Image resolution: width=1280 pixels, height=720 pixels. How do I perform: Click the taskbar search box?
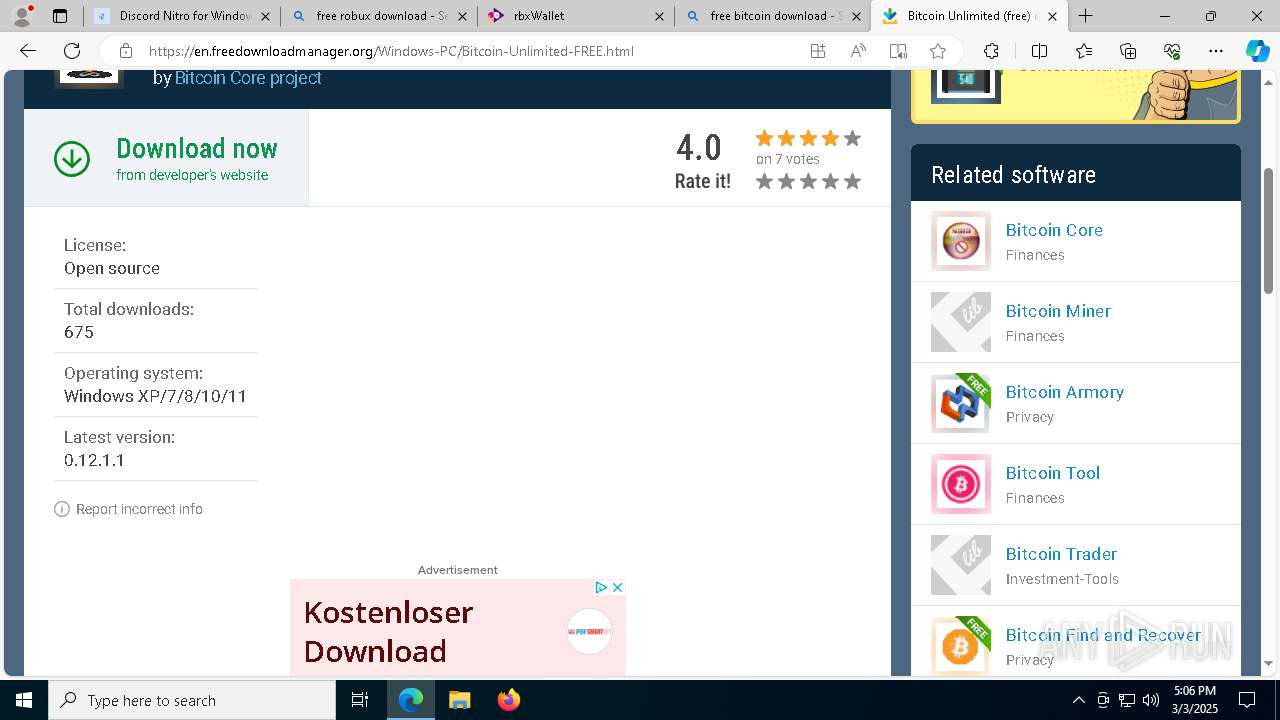click(x=192, y=700)
